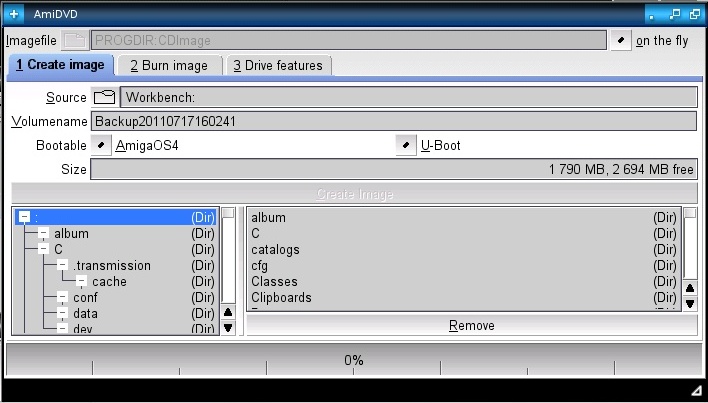Collapse the C directory tree node
708x403 pixels.
43,249
